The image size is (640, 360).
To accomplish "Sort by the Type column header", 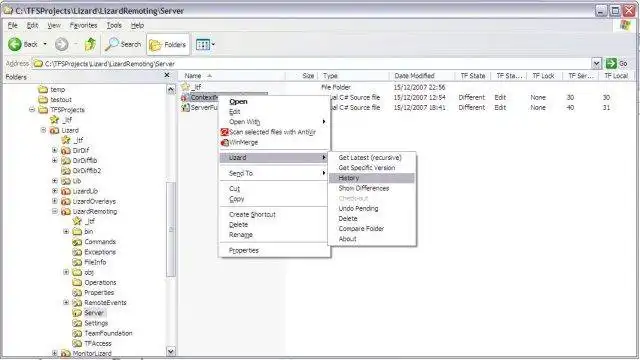I will pyautogui.click(x=353, y=76).
